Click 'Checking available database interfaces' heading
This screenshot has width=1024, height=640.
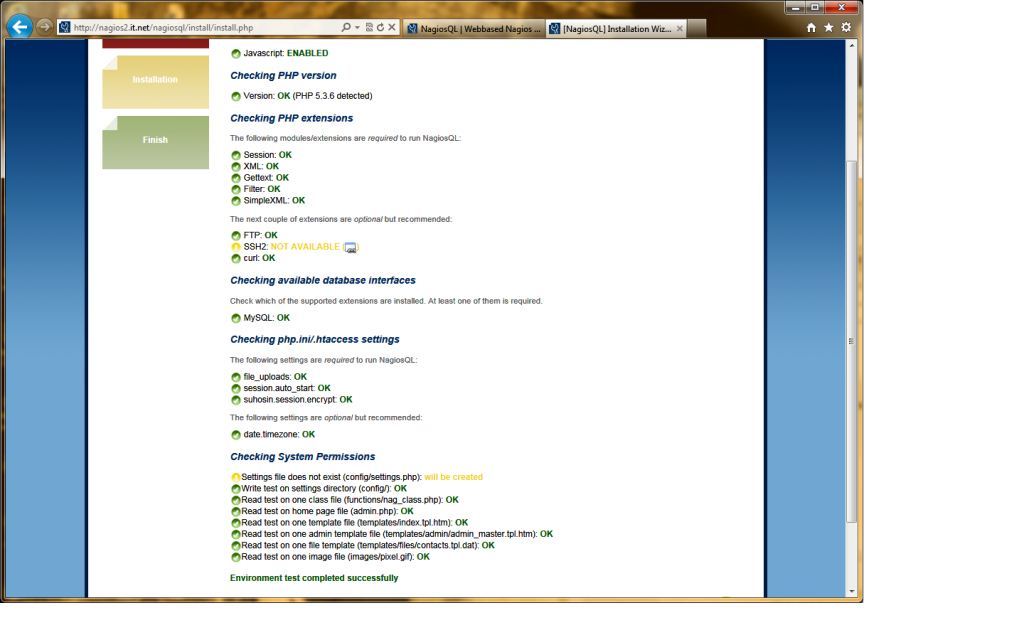coord(323,280)
